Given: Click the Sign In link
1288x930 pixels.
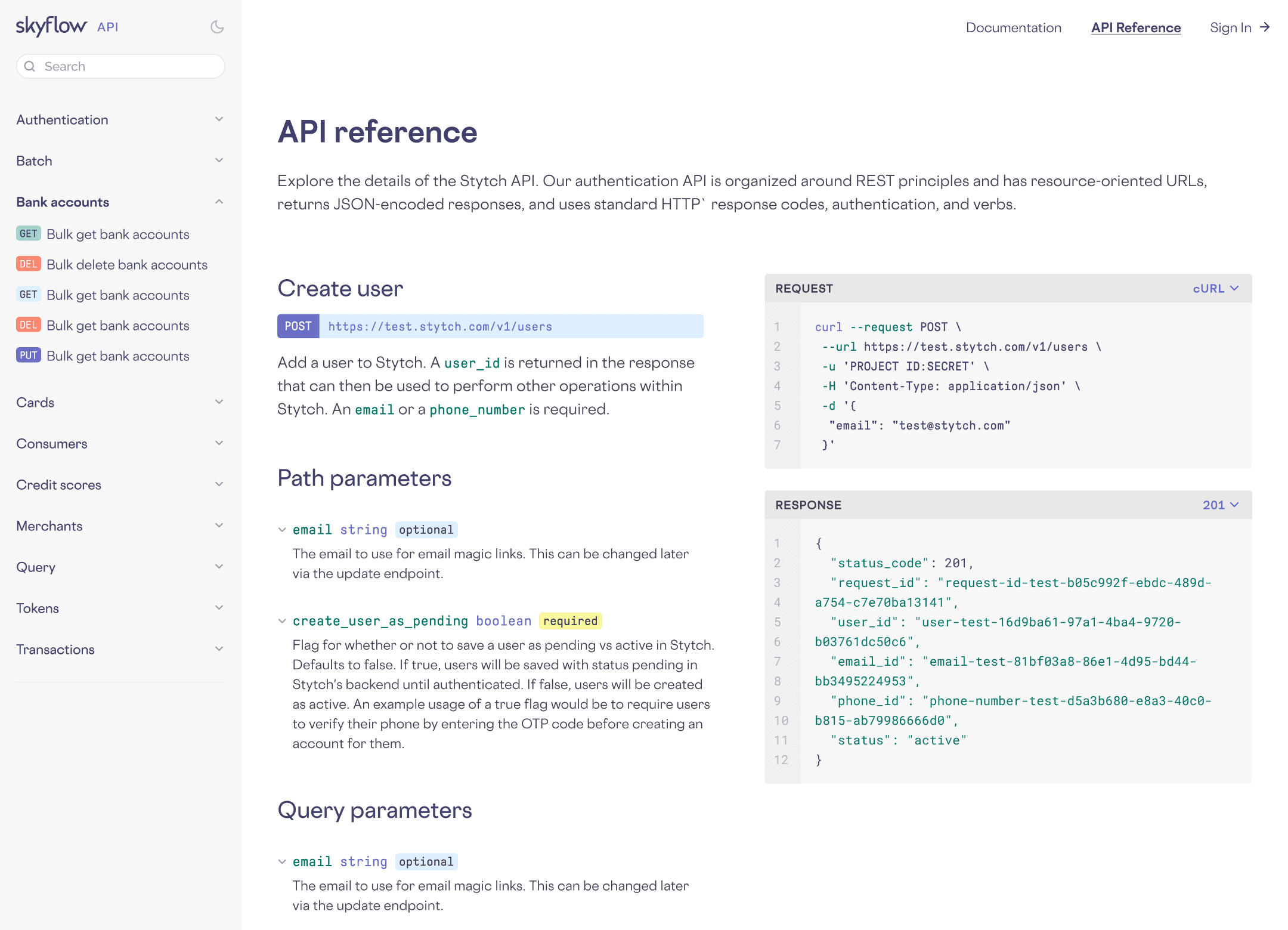Looking at the screenshot, I should click(x=1230, y=27).
